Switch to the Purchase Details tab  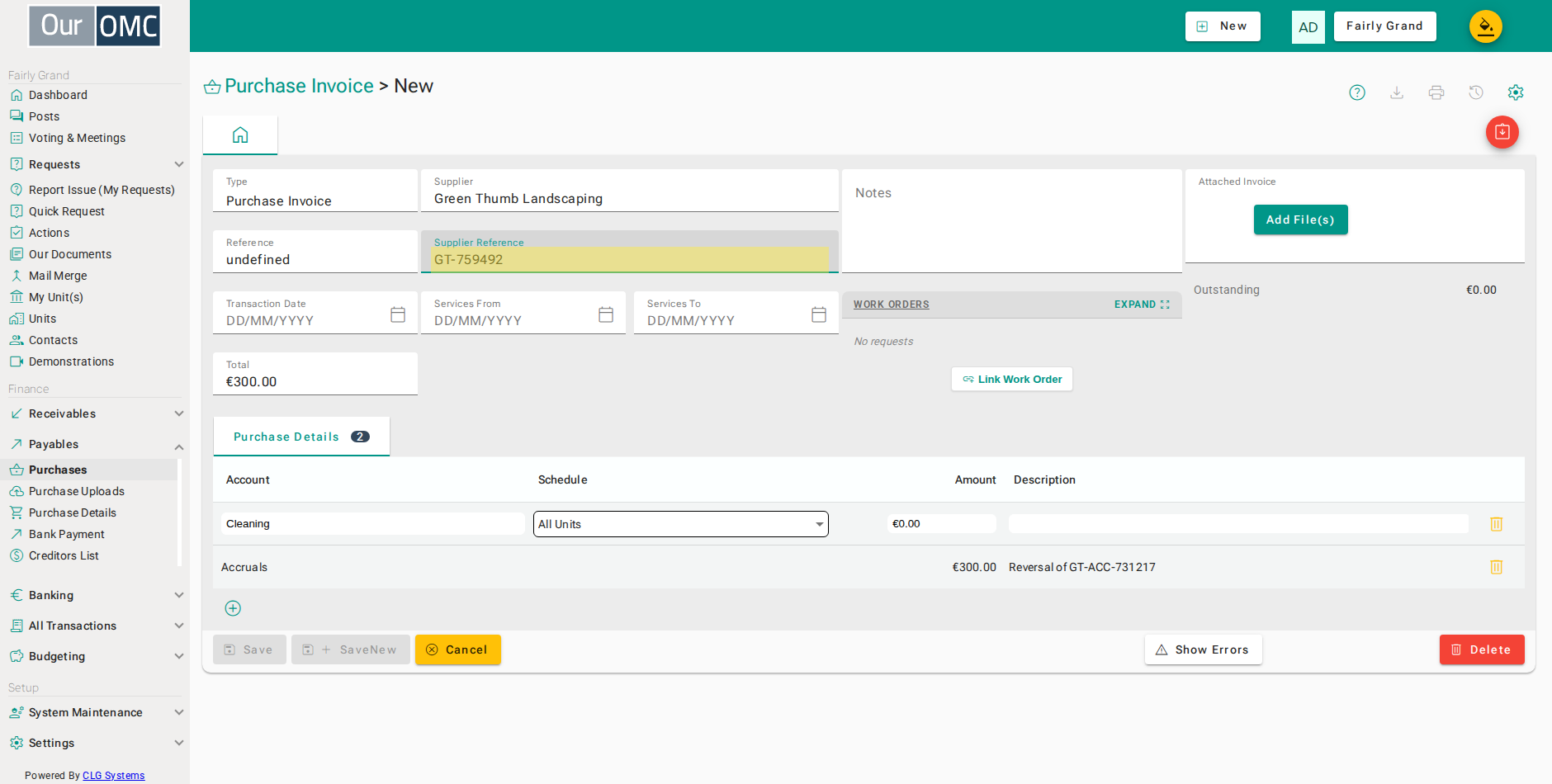[301, 437]
